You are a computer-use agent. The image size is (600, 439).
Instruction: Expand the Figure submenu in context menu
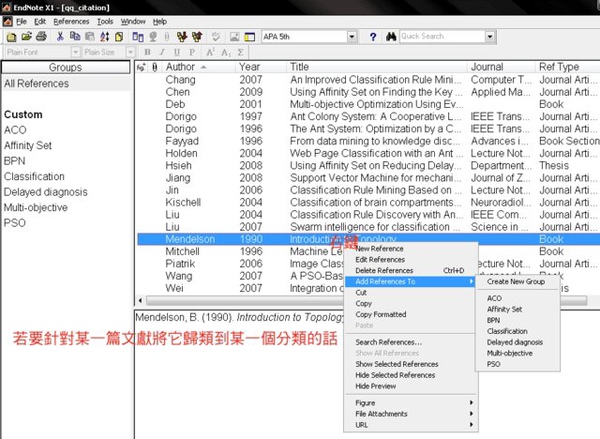[411, 403]
